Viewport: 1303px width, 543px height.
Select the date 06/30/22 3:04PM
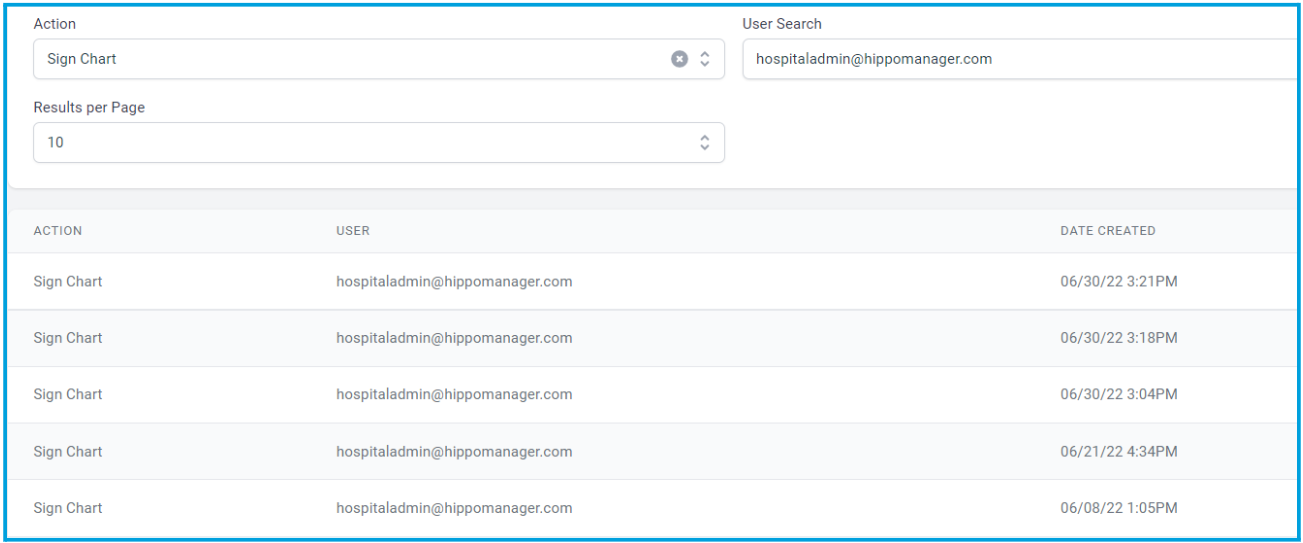[x=1119, y=395]
